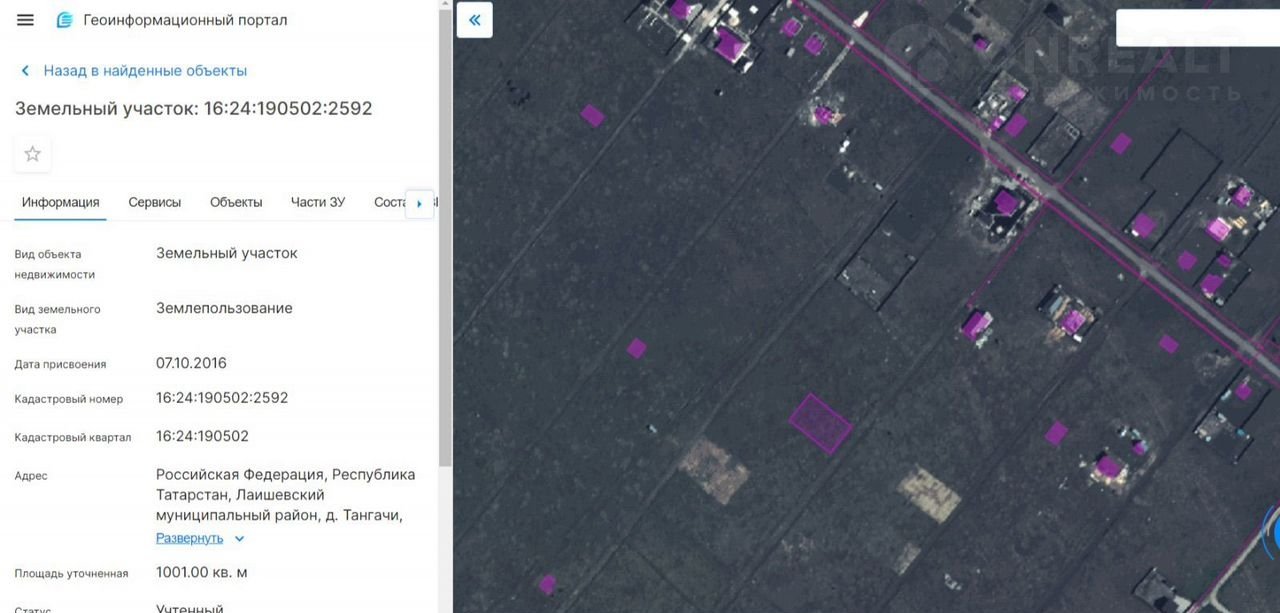The image size is (1280, 613).
Task: Click the cadastral number 16:24:190502:2592 value
Action: pos(222,398)
